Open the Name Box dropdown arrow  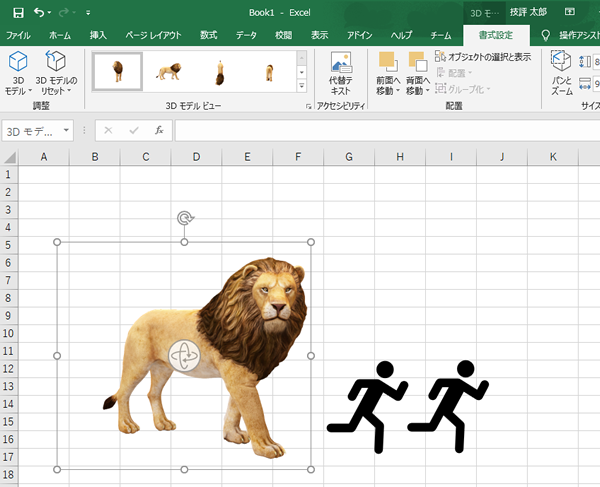click(66, 131)
